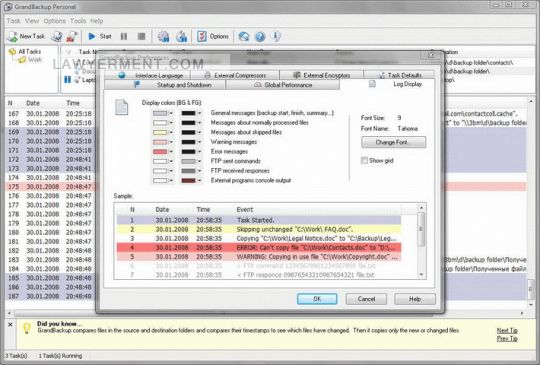This screenshot has width=540, height=365.
Task: Open the Options menu in the menu bar
Action: click(54, 21)
